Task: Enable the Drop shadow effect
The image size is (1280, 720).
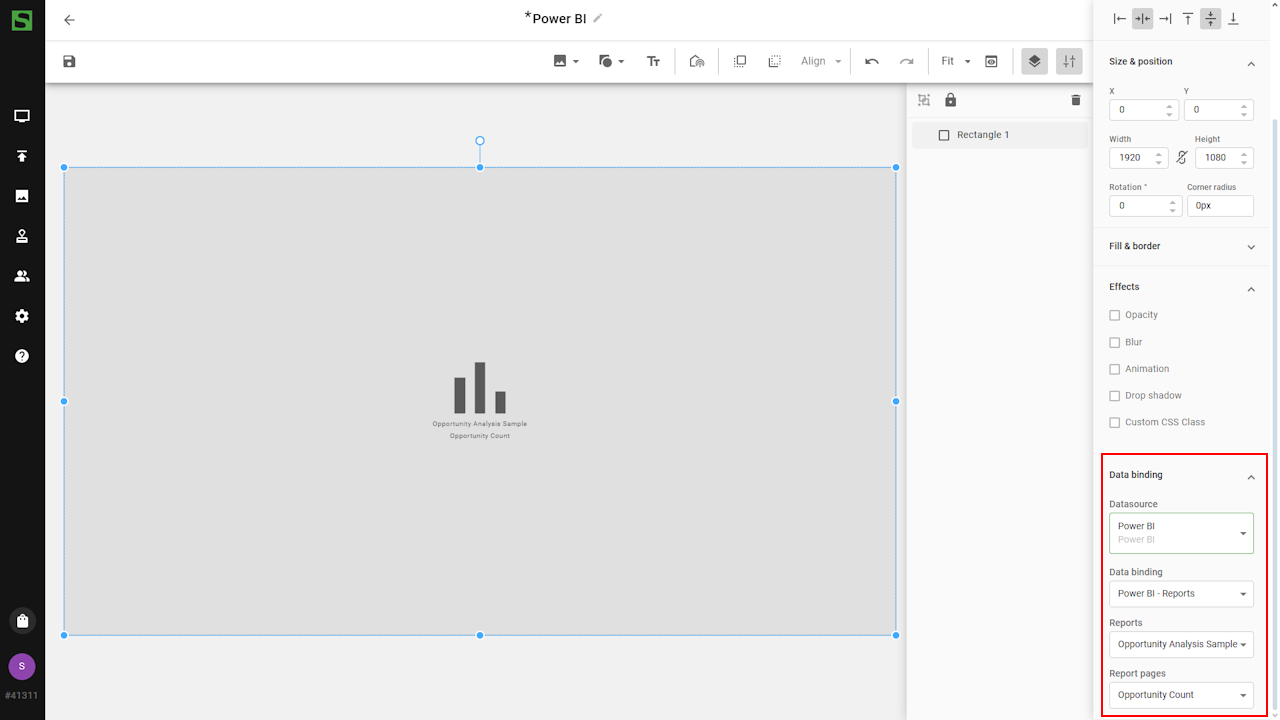Action: pos(1115,396)
